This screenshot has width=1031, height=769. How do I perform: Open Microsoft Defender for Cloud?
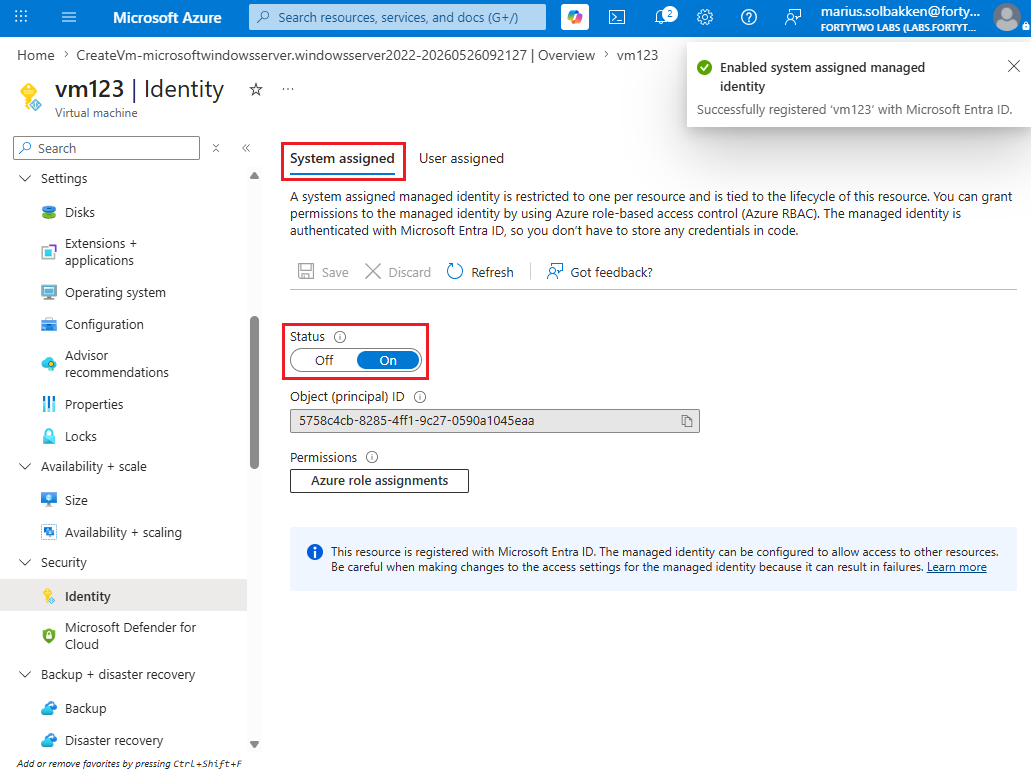tap(130, 636)
